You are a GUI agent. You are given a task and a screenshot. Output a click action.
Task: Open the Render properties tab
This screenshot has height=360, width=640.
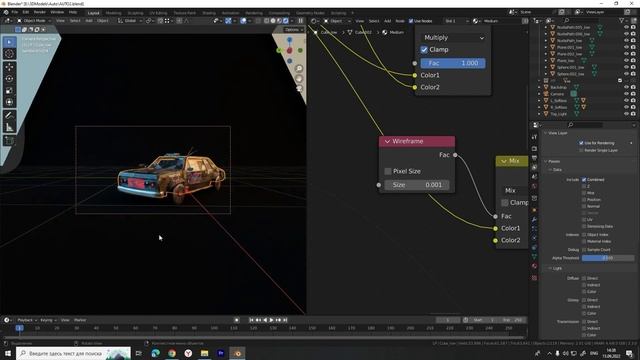coord(534,149)
